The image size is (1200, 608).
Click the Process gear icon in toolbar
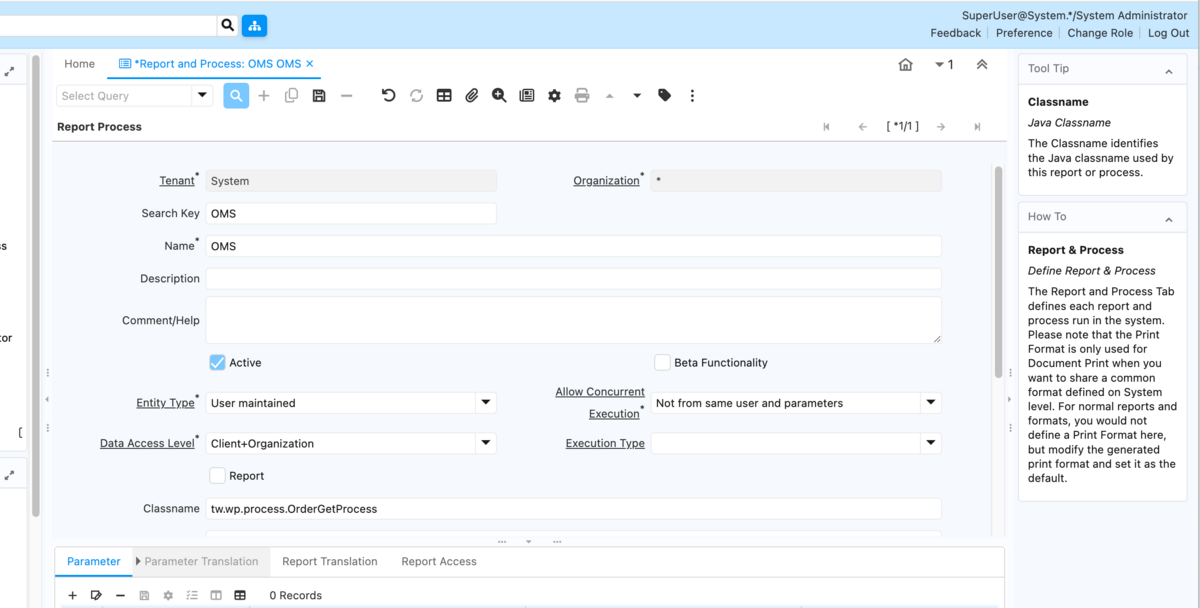click(554, 96)
